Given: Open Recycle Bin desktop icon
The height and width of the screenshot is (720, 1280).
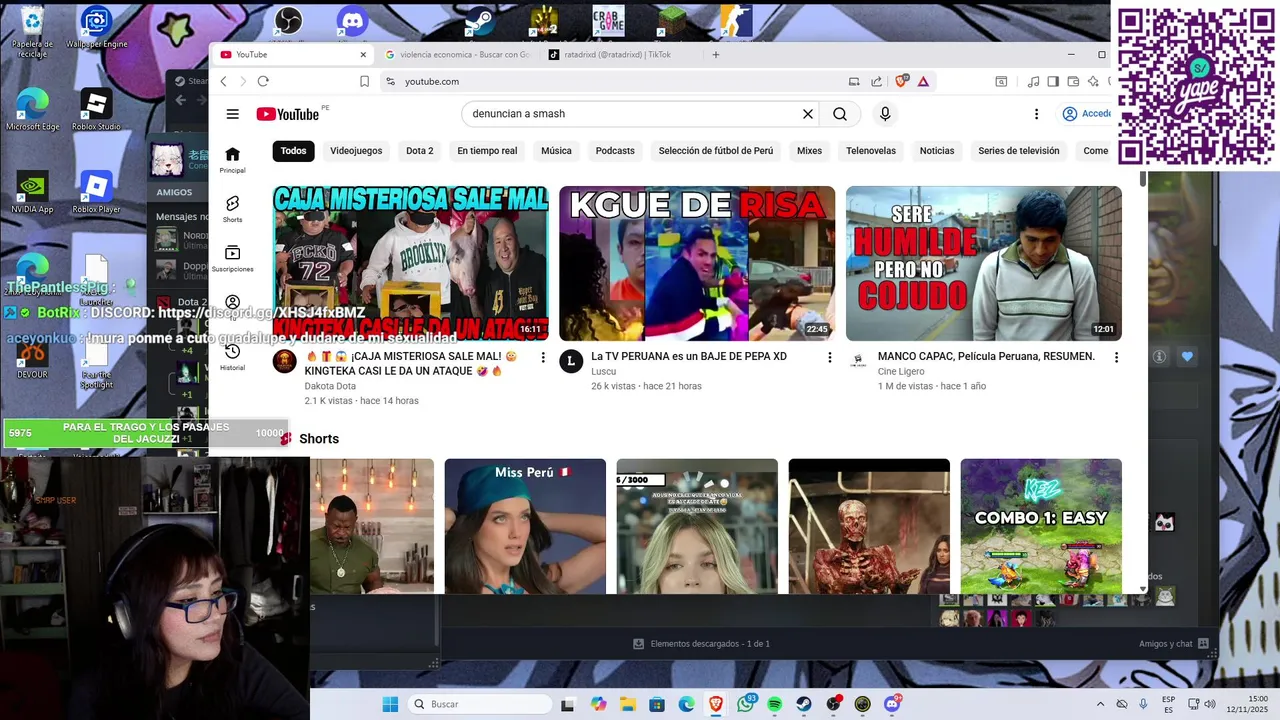Looking at the screenshot, I should [32, 31].
